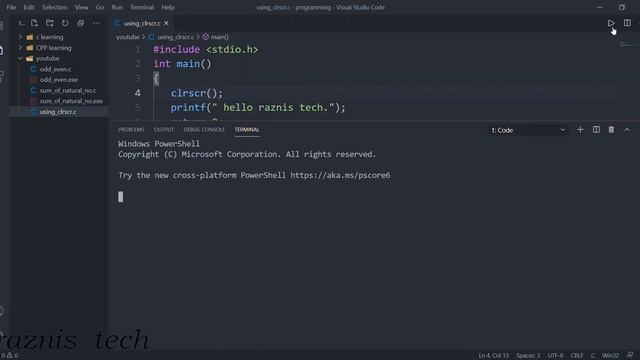Open the Go menu

pyautogui.click(x=100, y=7)
